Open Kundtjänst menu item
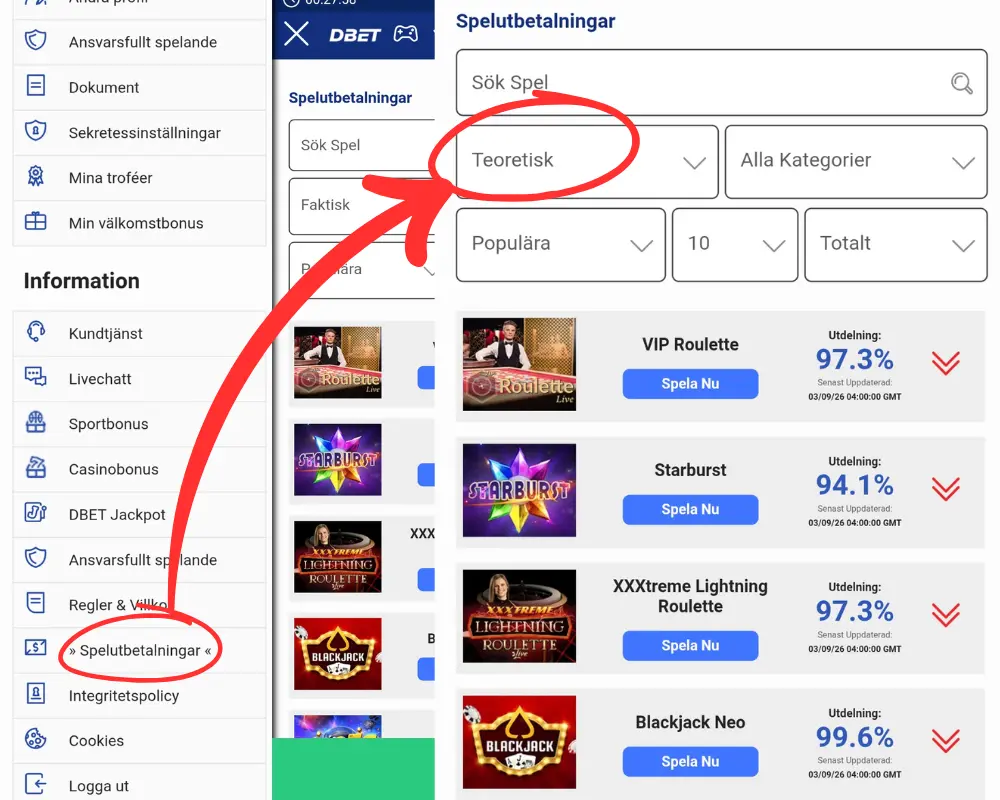The image size is (1000, 800). coord(139,333)
